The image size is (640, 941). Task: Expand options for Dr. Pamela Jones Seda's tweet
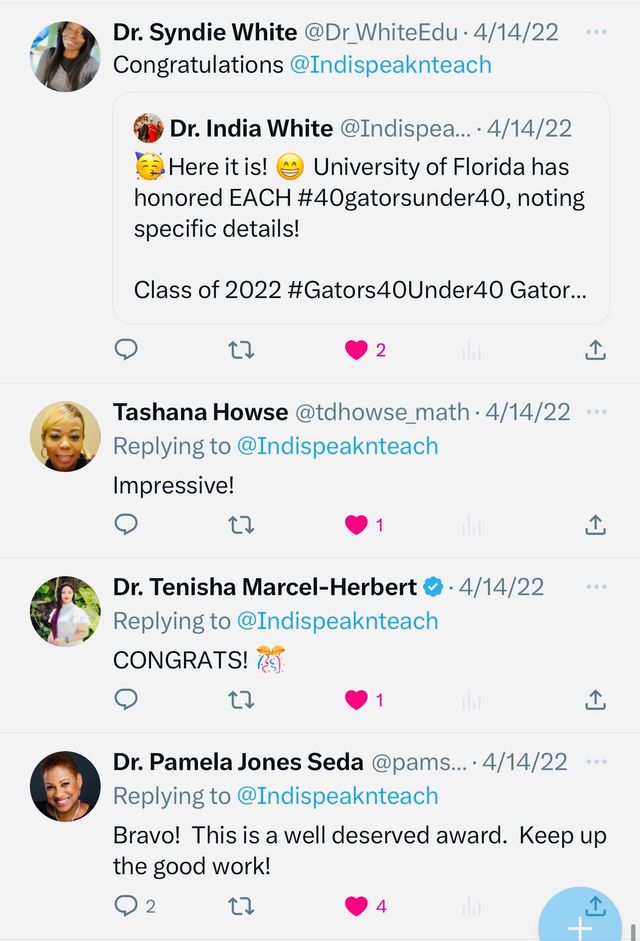(596, 762)
